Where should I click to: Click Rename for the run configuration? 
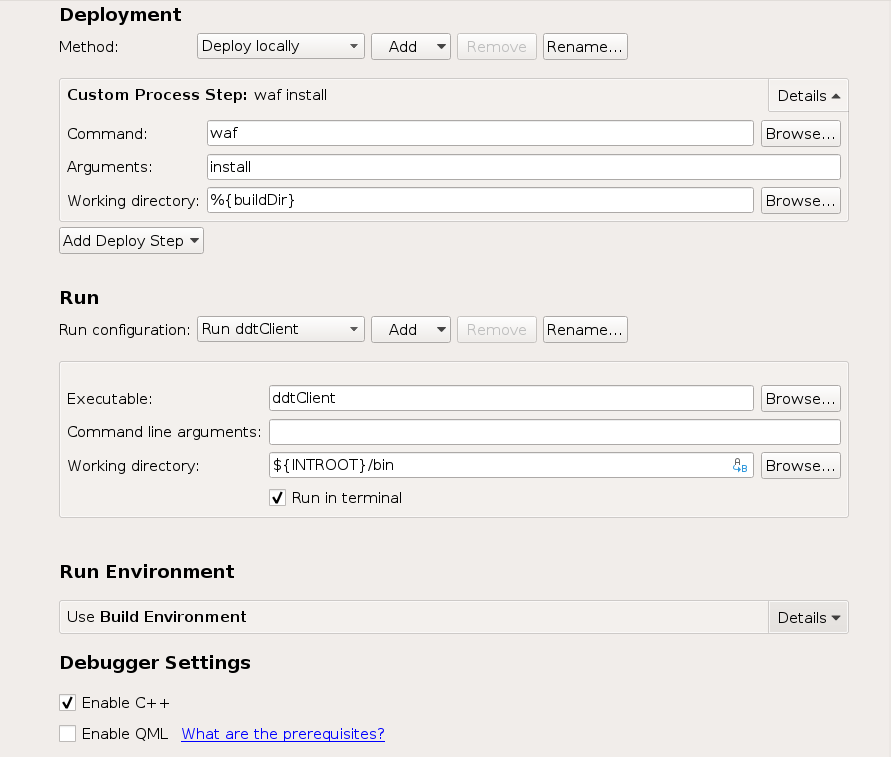click(x=585, y=330)
